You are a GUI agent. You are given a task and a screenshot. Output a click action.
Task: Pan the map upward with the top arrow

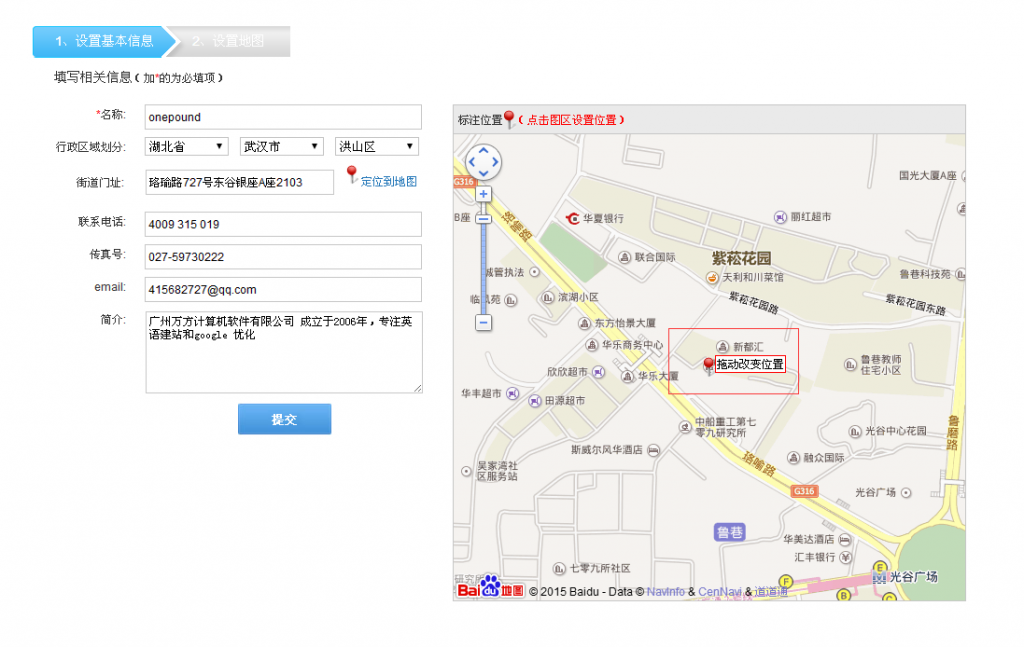[x=483, y=151]
